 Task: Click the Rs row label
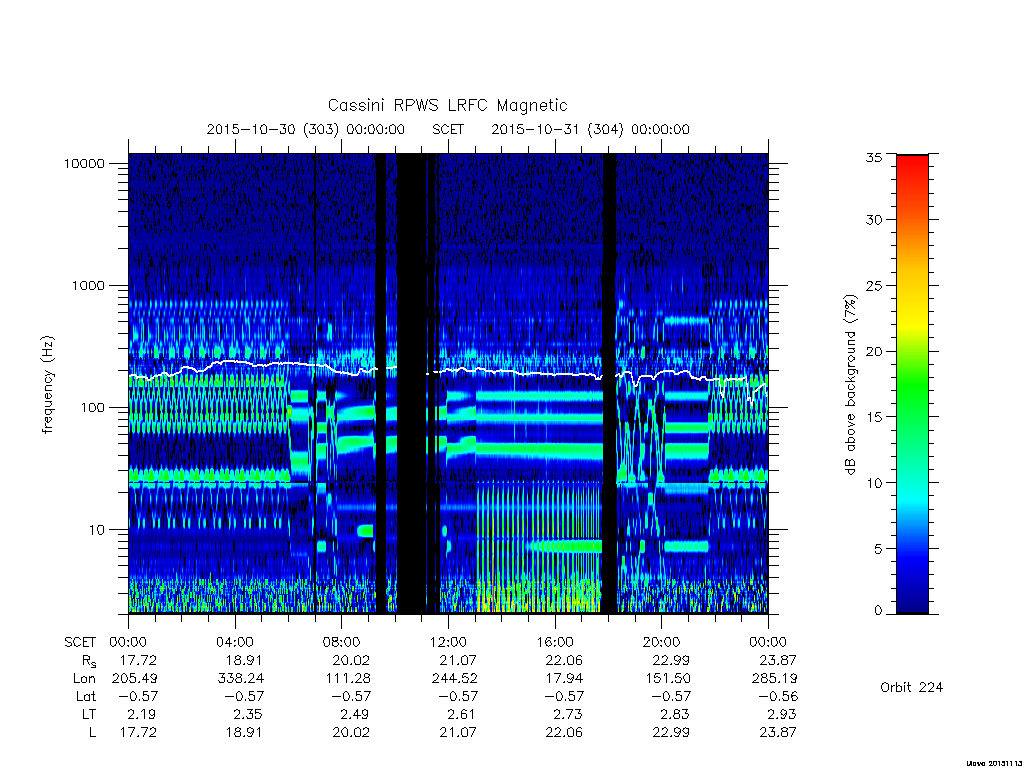pyautogui.click(x=88, y=661)
